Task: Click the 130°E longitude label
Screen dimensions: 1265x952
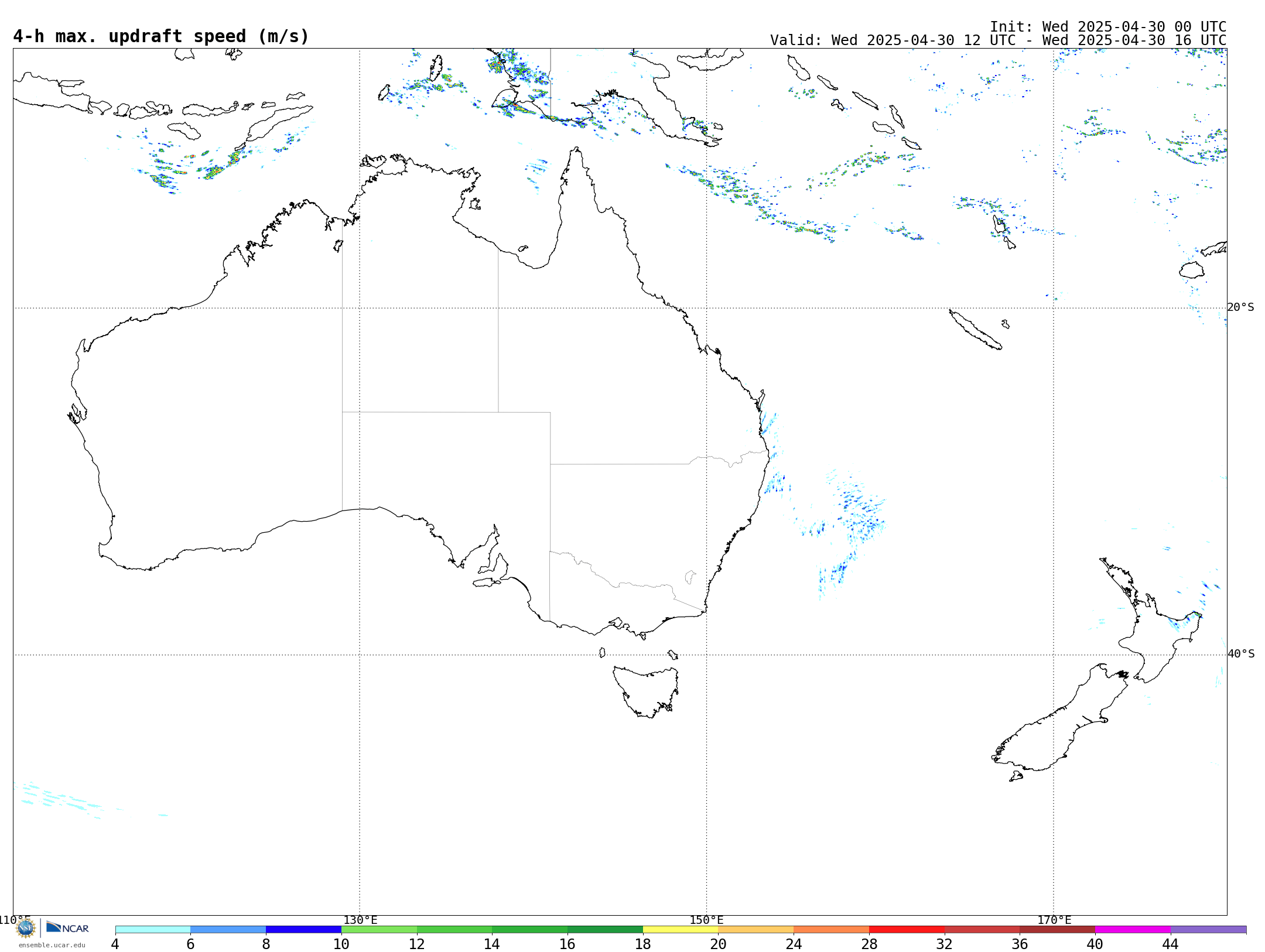Action: click(360, 920)
